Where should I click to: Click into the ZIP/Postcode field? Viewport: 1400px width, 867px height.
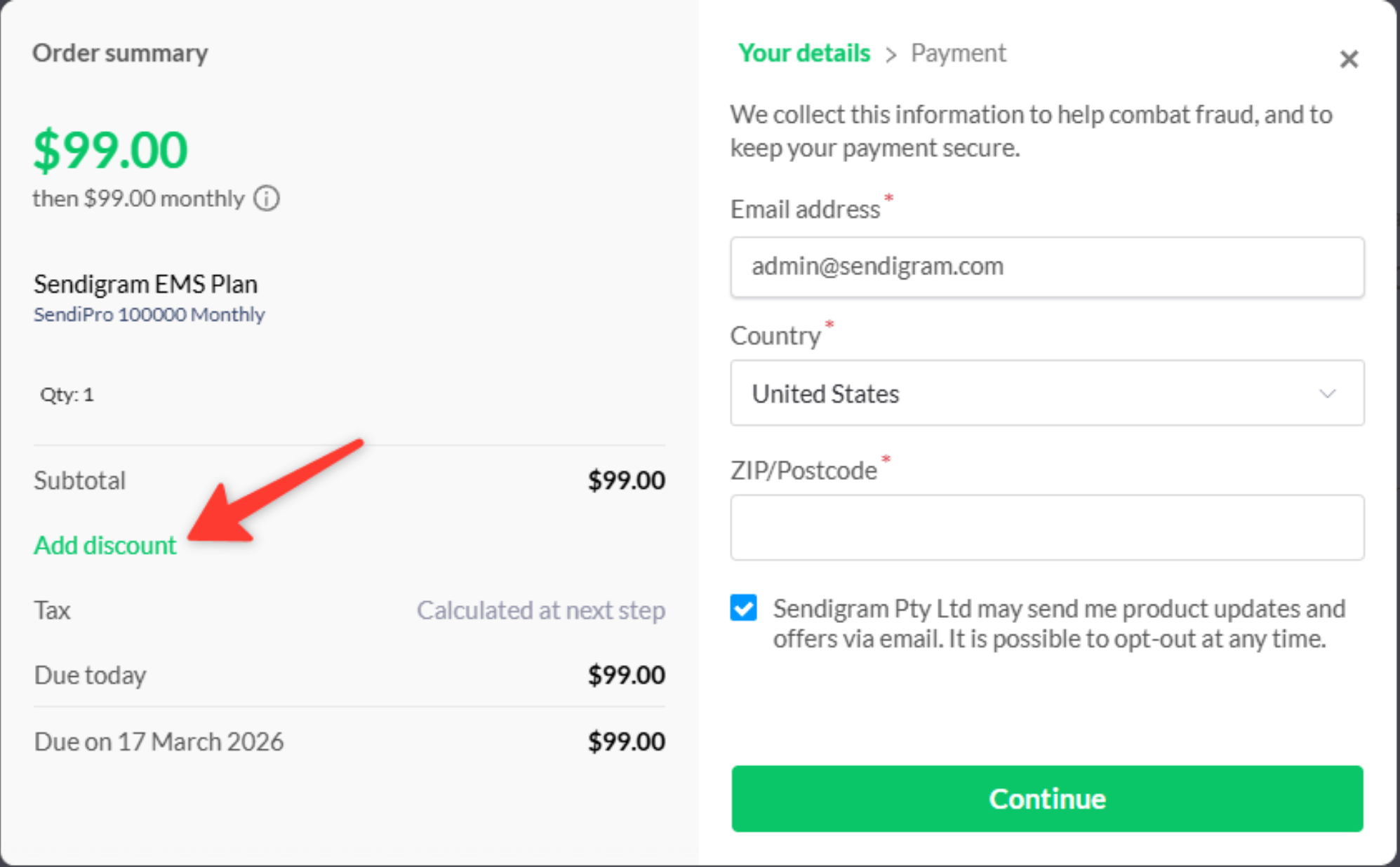(x=1046, y=527)
